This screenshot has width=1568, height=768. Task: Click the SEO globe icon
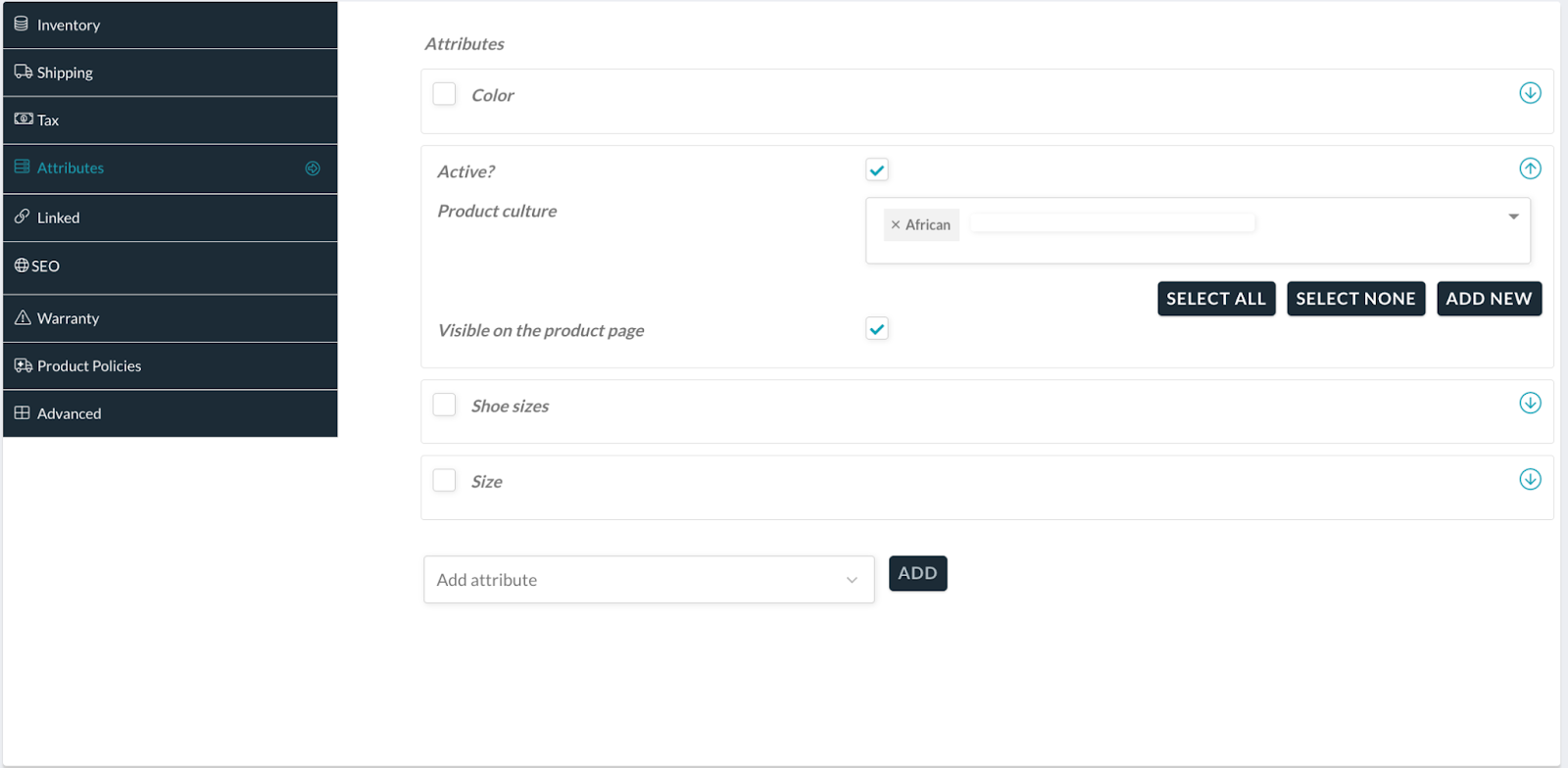[x=22, y=265]
